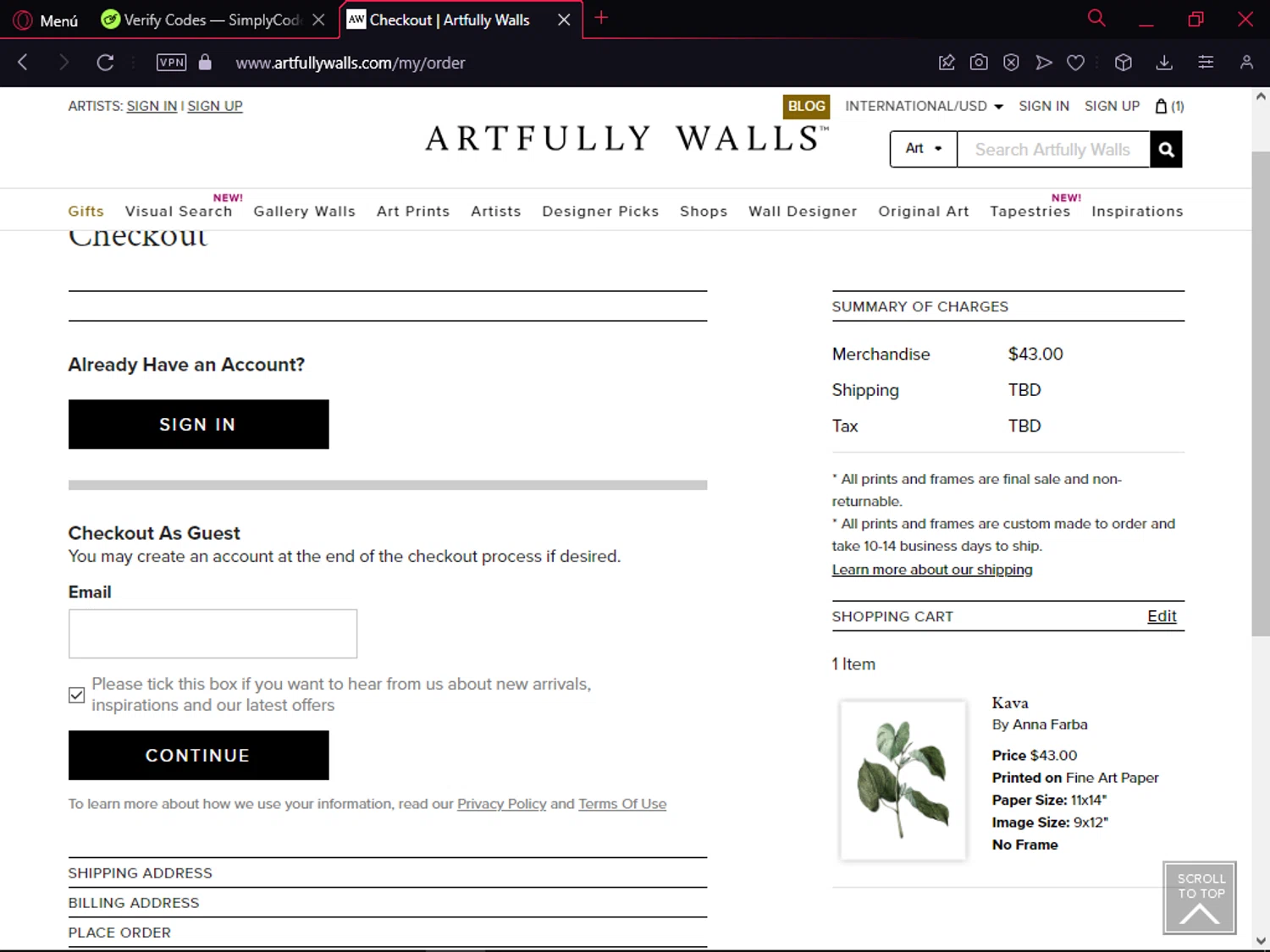
Task: Open the browser profile icon
Action: click(x=1246, y=62)
